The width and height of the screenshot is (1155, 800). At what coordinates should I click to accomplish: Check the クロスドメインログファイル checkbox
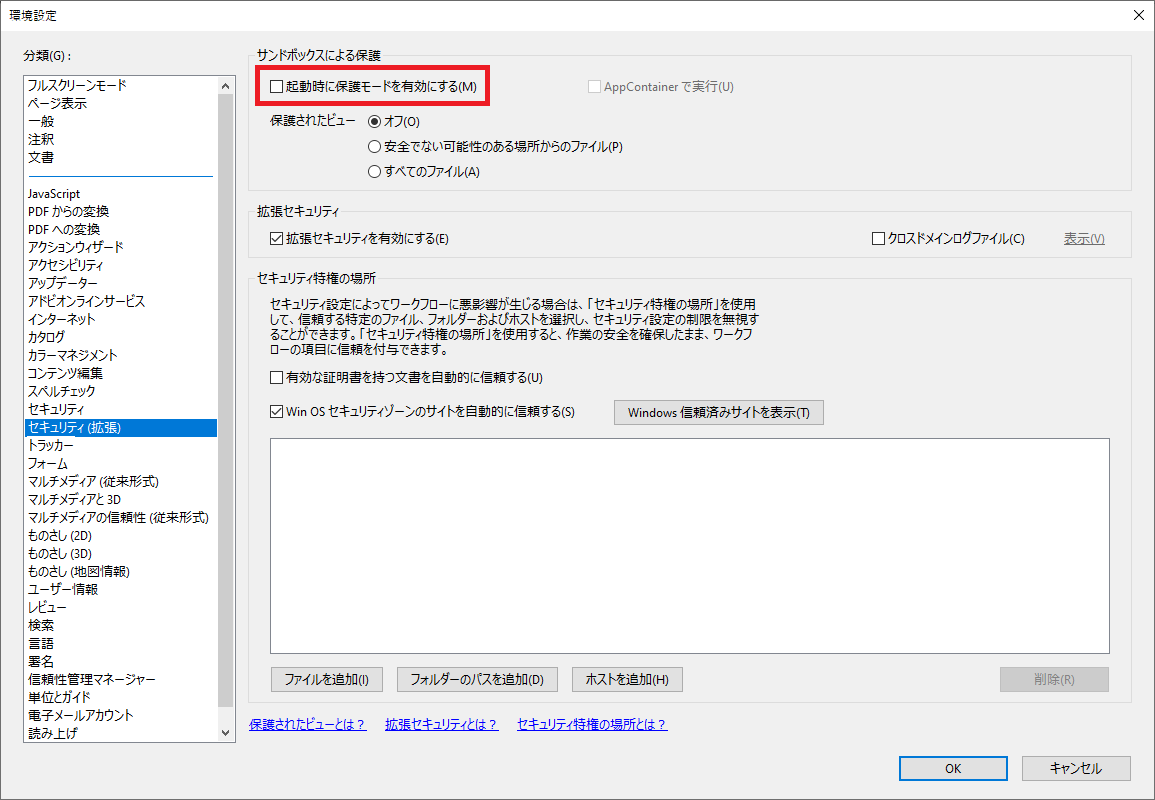point(877,238)
